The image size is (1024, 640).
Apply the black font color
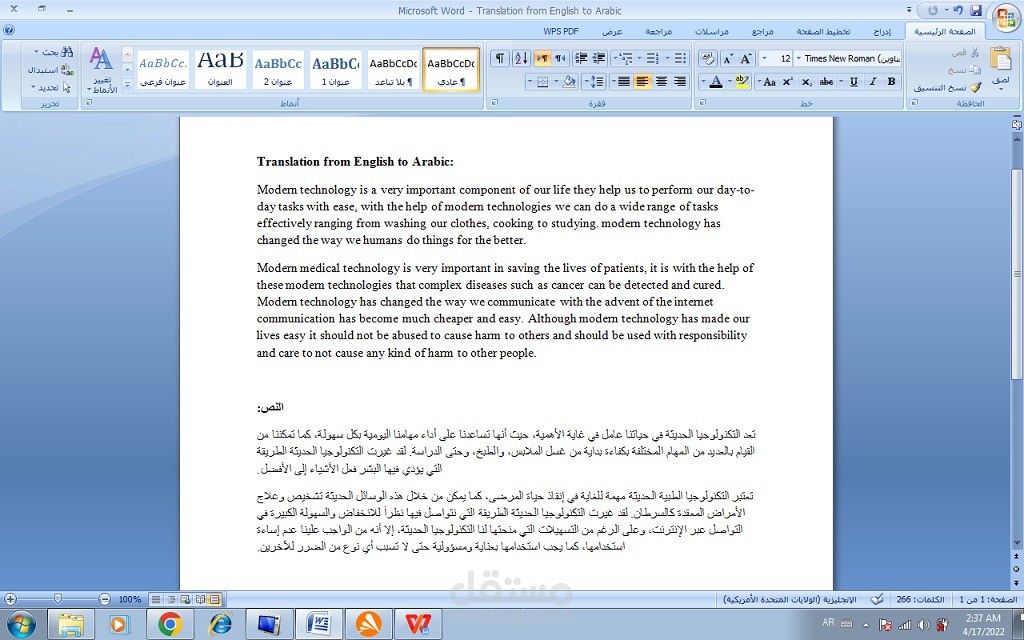(716, 82)
